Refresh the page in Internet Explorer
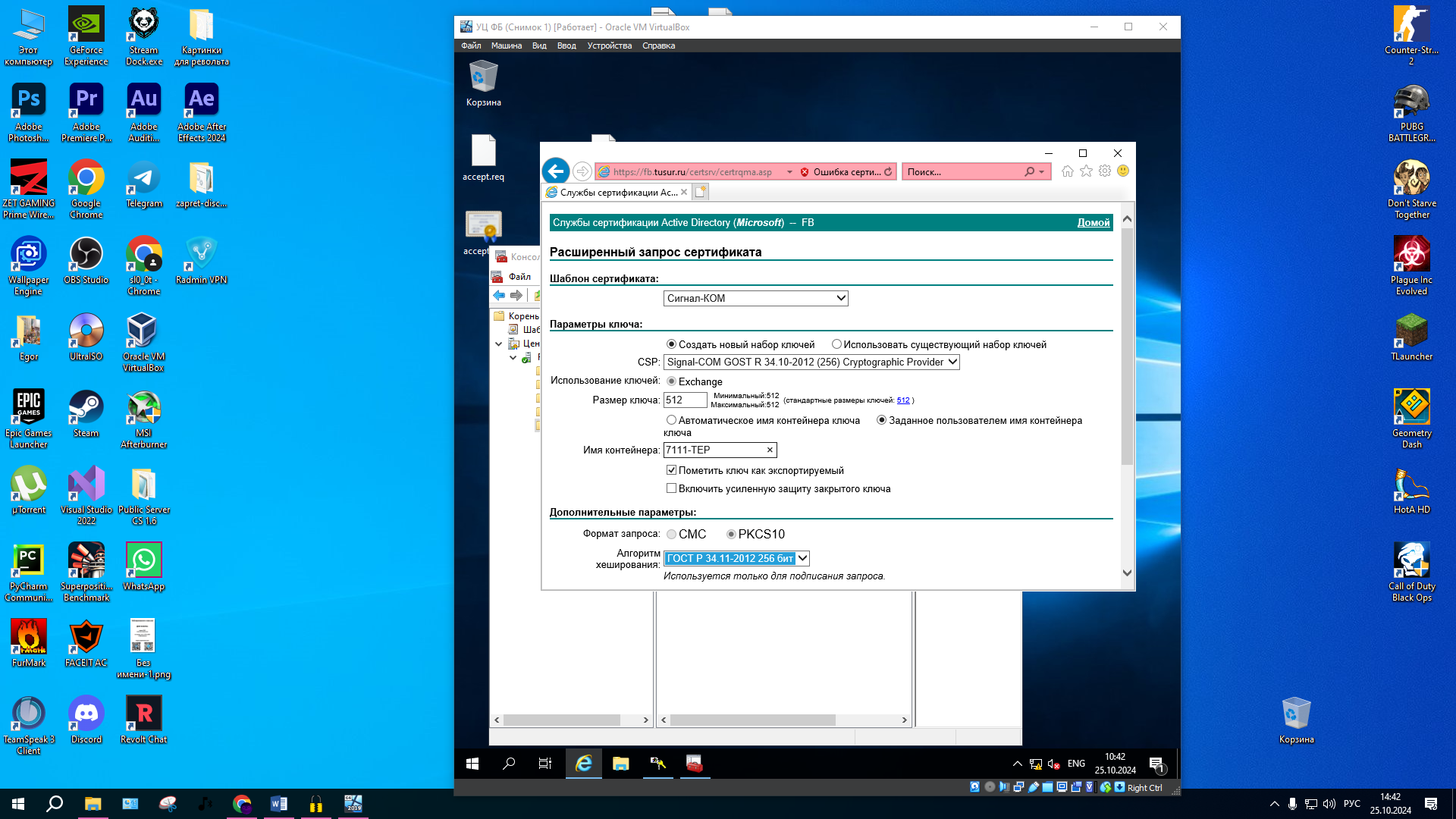 888,172
